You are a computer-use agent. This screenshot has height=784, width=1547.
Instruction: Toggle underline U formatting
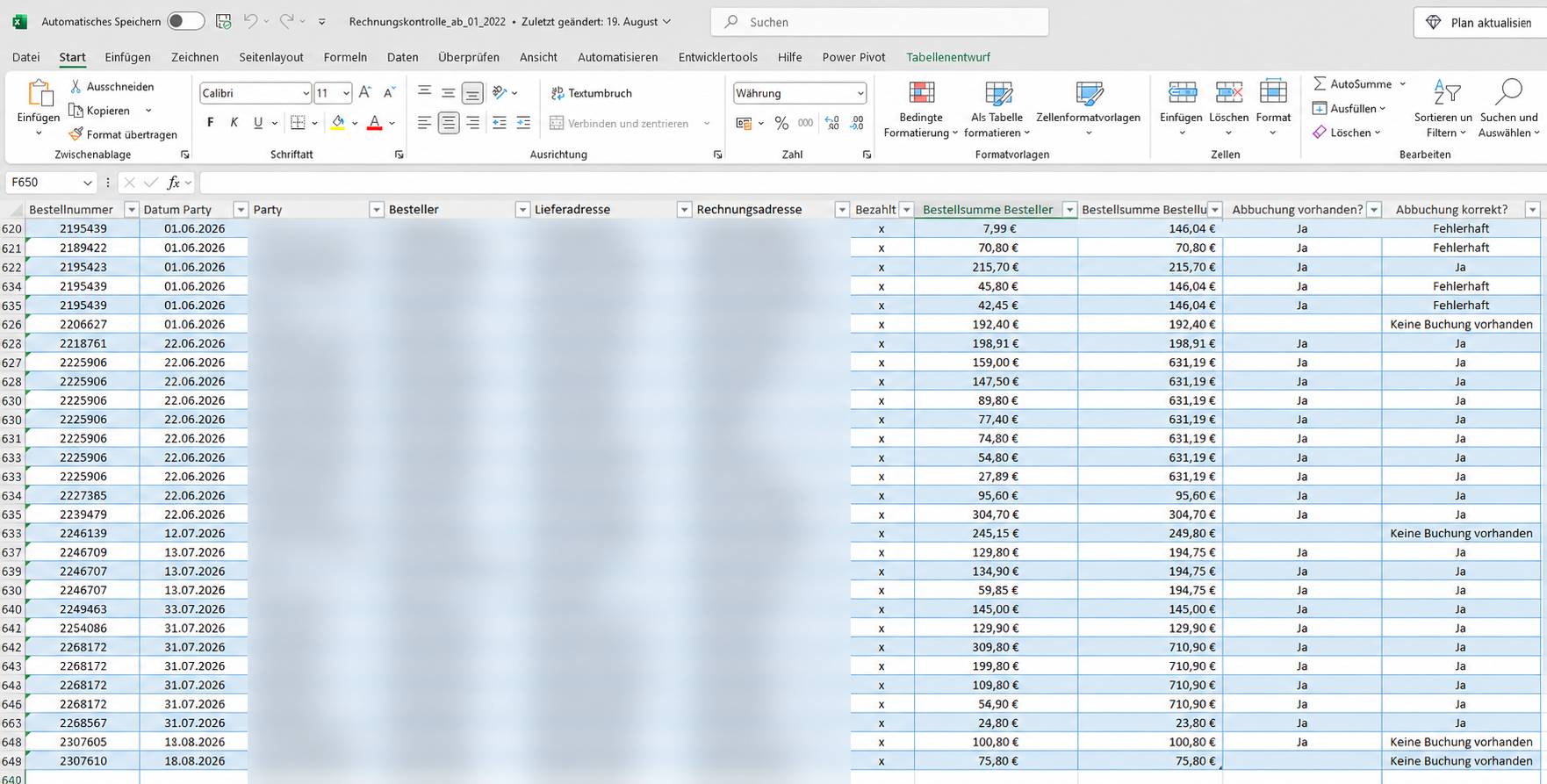(257, 123)
